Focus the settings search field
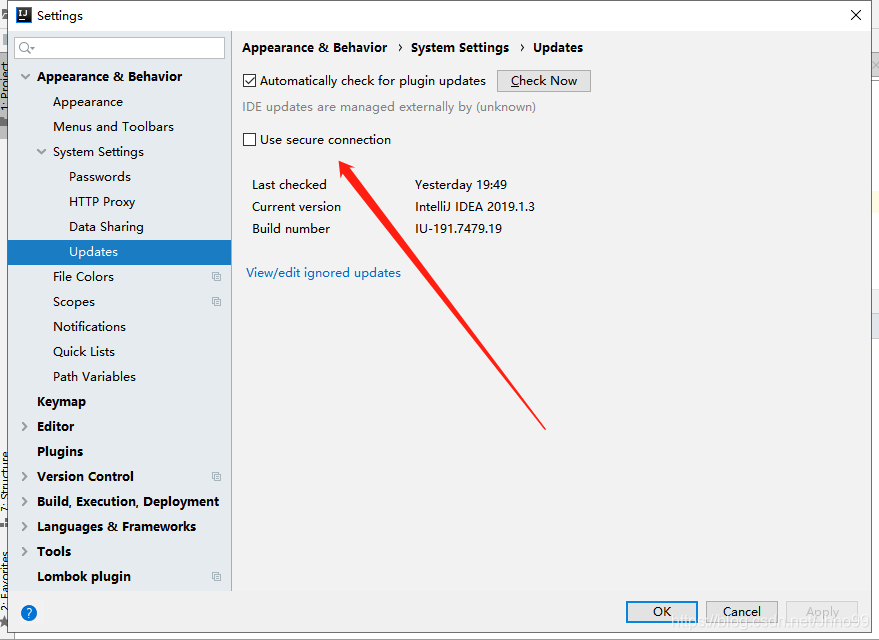The width and height of the screenshot is (879, 640). click(120, 48)
